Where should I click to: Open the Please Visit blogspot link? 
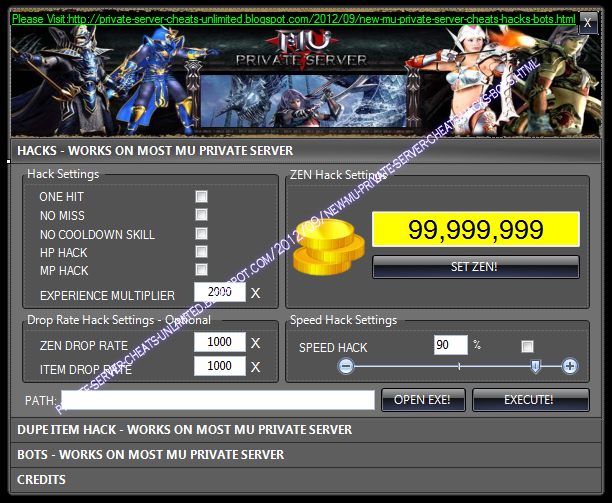click(x=294, y=19)
